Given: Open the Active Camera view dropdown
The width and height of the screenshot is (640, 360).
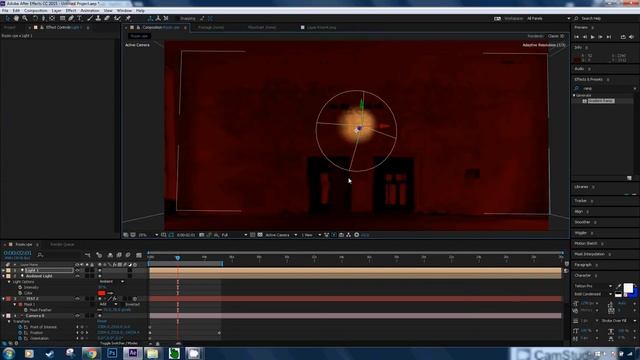Looking at the screenshot, I should [281, 235].
